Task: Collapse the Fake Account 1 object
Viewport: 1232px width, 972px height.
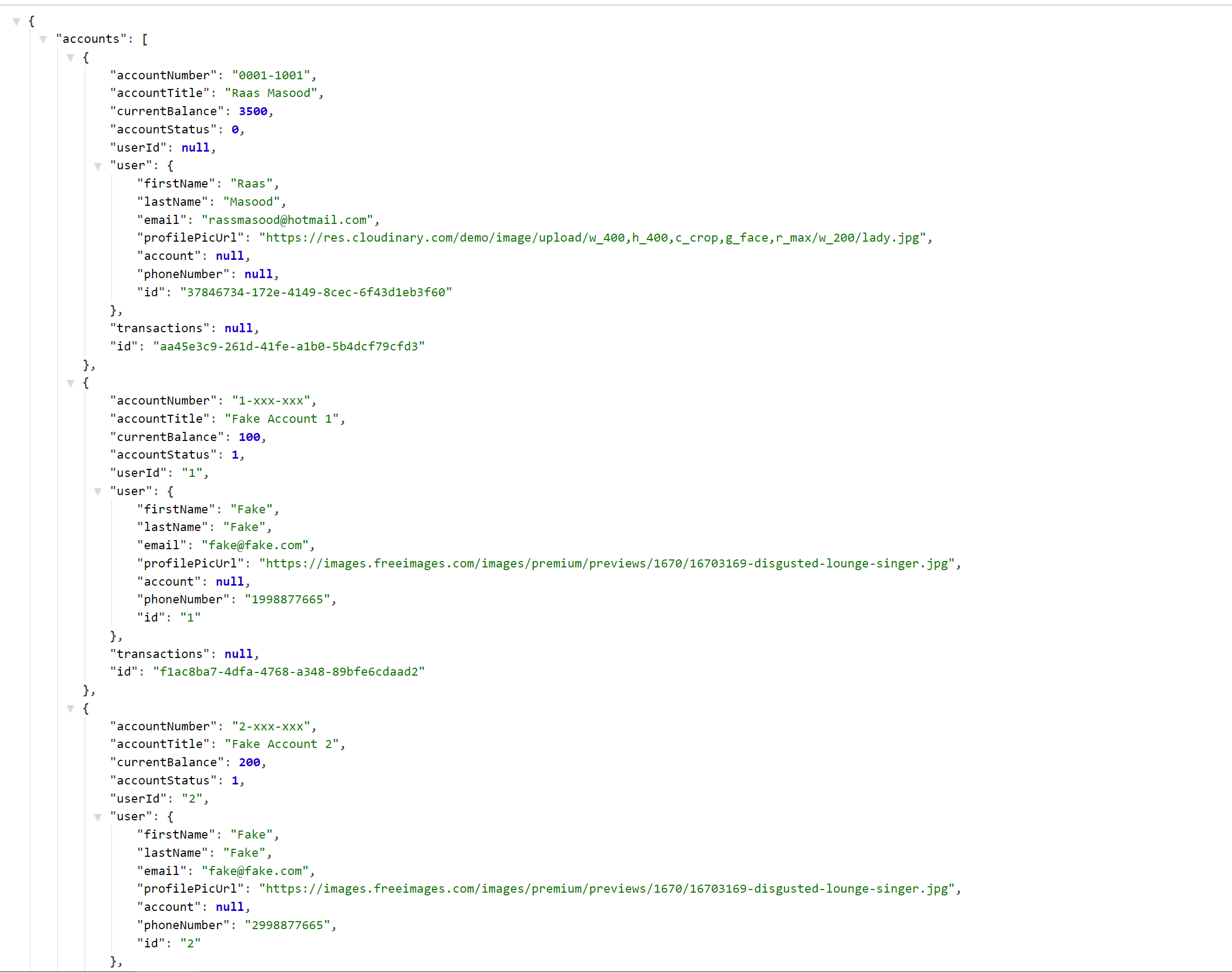Action: pos(71,383)
